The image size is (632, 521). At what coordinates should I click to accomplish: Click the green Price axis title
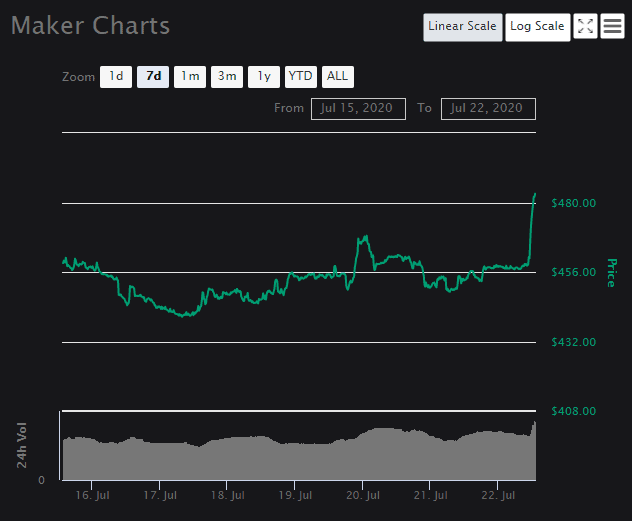[611, 272]
